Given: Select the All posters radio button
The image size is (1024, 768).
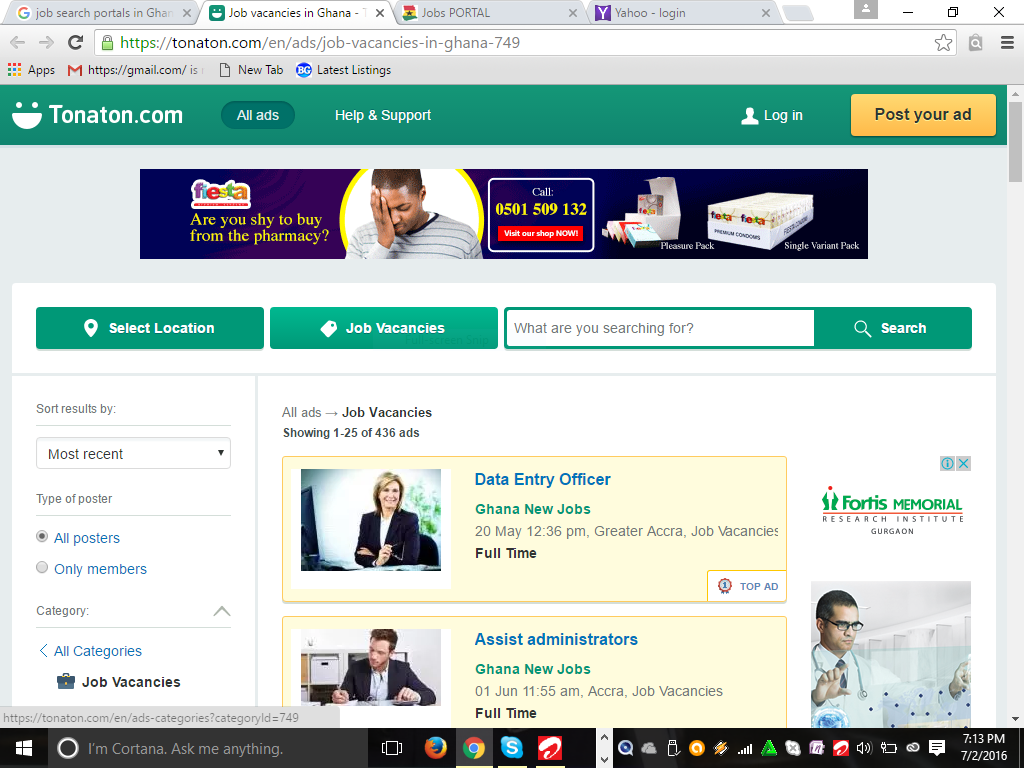Looking at the screenshot, I should click(x=42, y=537).
